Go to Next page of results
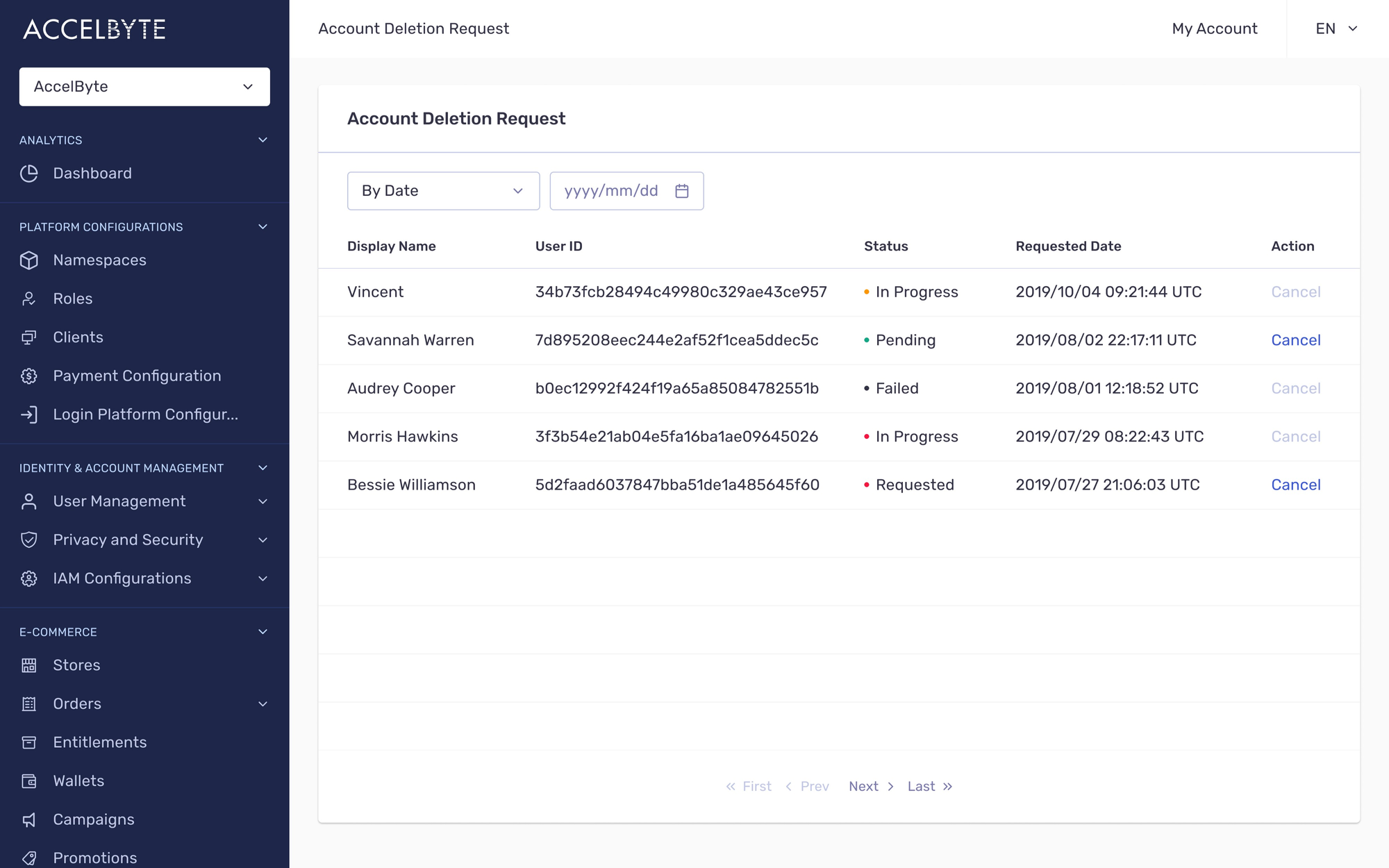 [871, 787]
